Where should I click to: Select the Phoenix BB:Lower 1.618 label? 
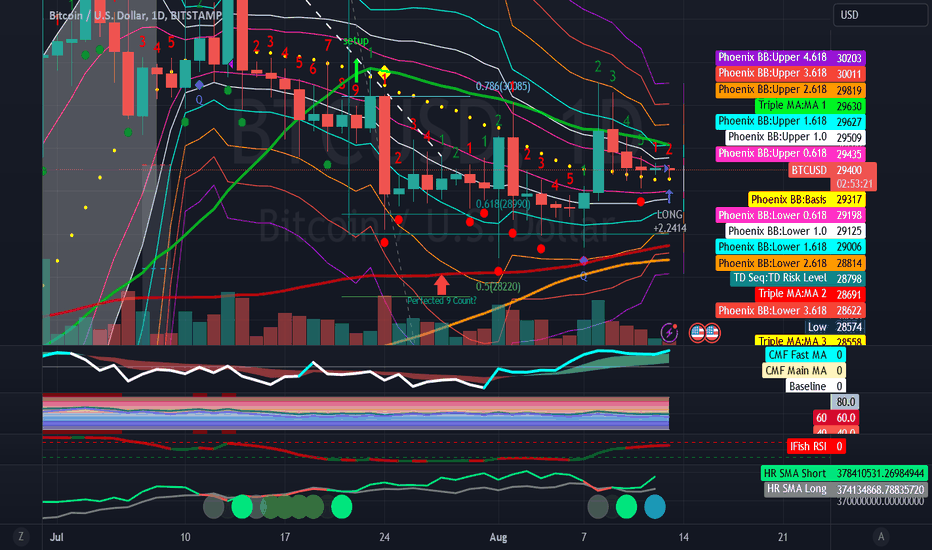click(x=790, y=247)
